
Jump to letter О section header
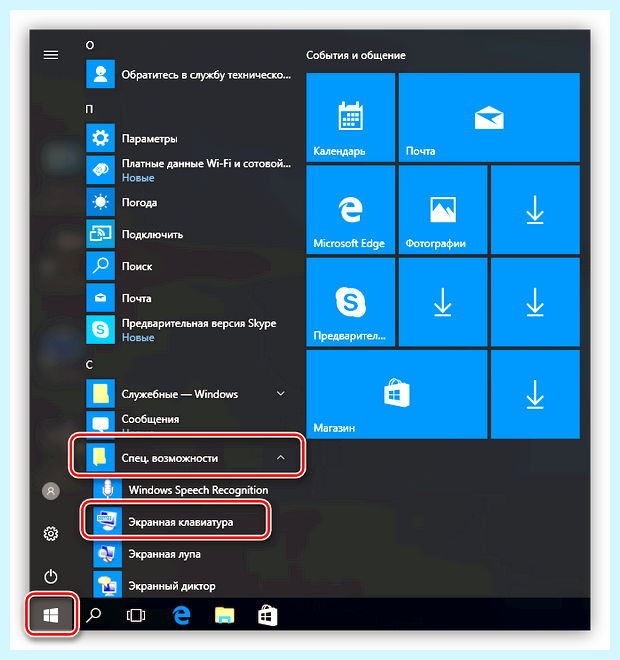[90, 45]
